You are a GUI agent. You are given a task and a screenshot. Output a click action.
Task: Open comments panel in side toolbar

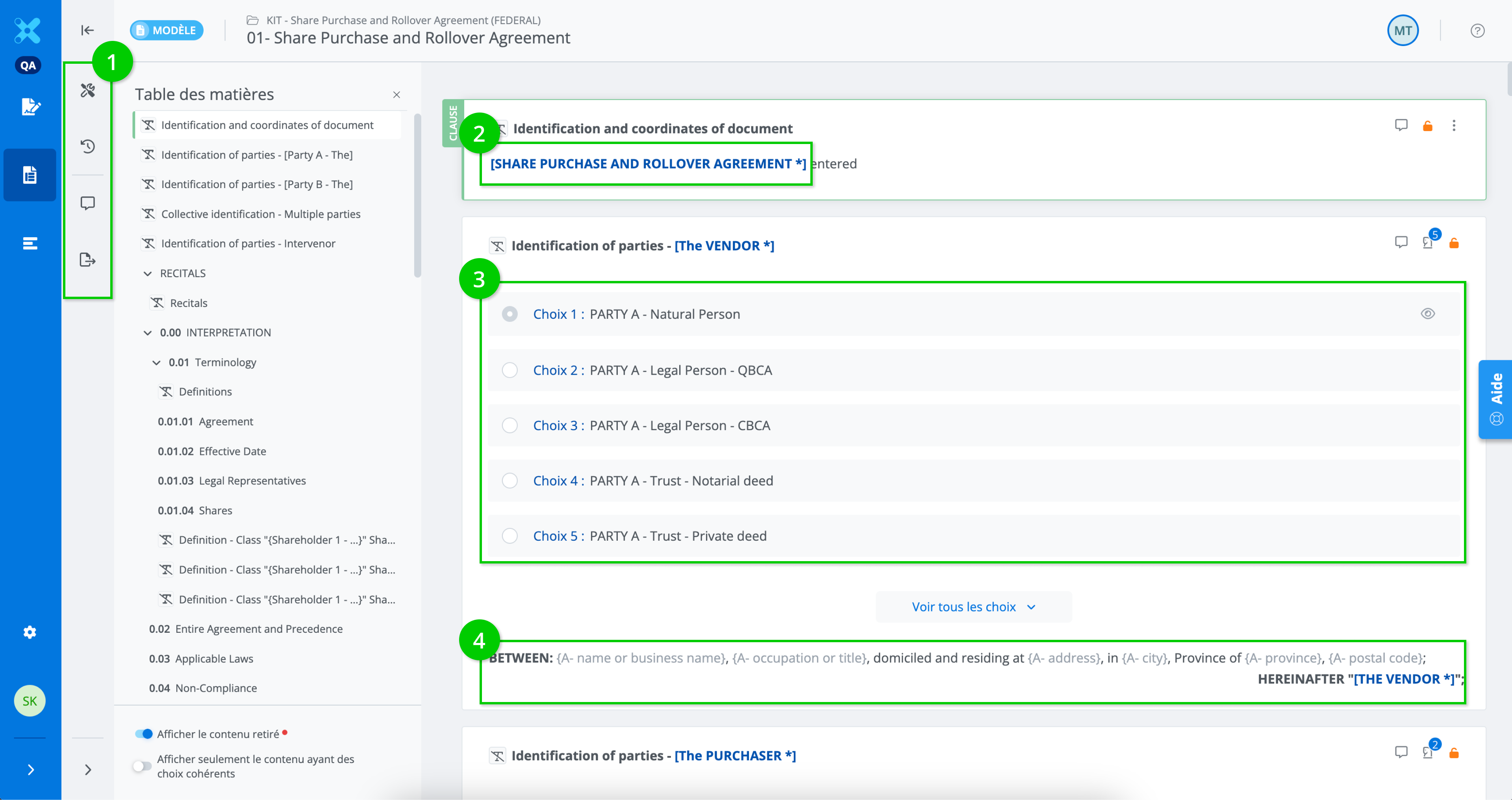pos(87,203)
